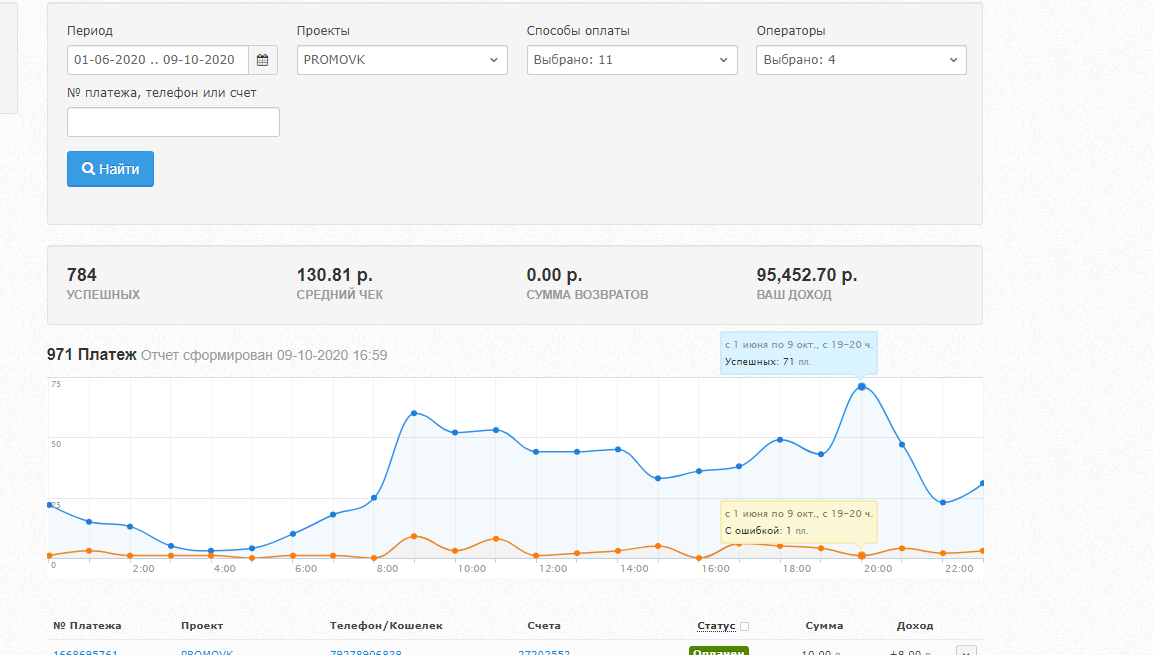This screenshot has width=1153, height=655.
Task: Open the calendar icon beside the period field
Action: pyautogui.click(x=262, y=60)
